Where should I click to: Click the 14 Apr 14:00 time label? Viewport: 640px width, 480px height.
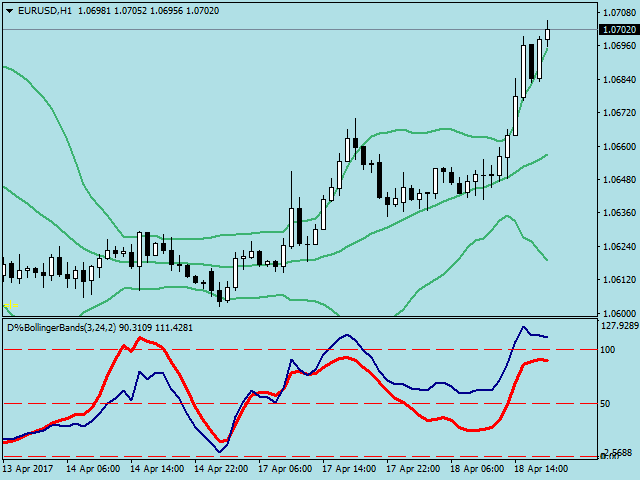click(157, 468)
